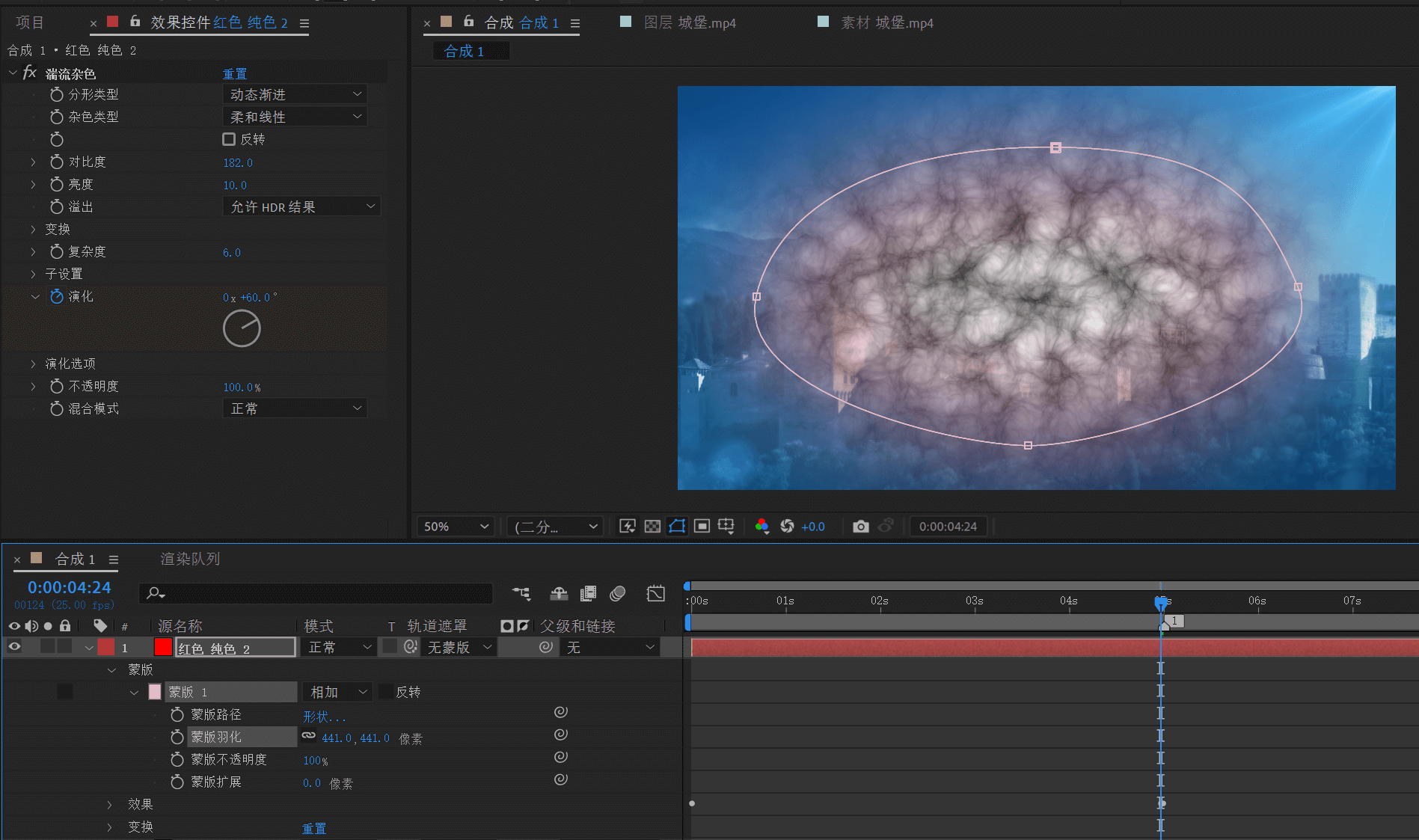Viewport: 1419px width, 840px height.
Task: Toggle stopwatch for 复杂度 property
Action: point(56,251)
